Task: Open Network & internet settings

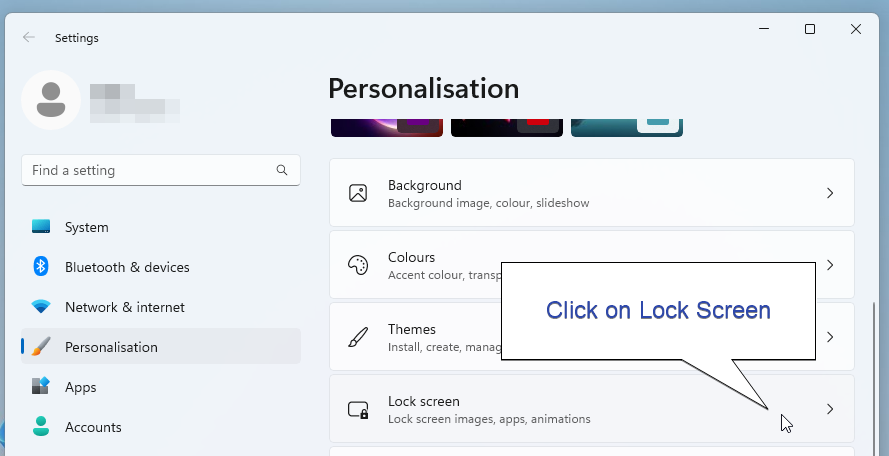Action: point(161,307)
